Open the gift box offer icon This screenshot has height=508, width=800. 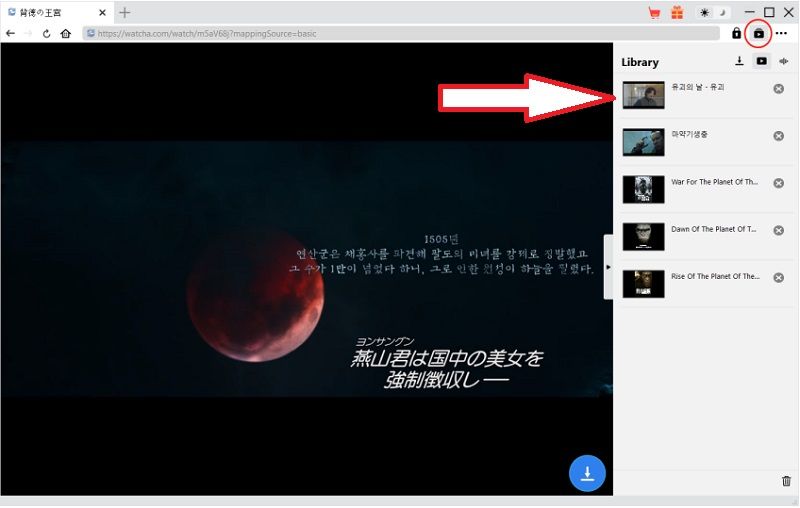tap(677, 13)
